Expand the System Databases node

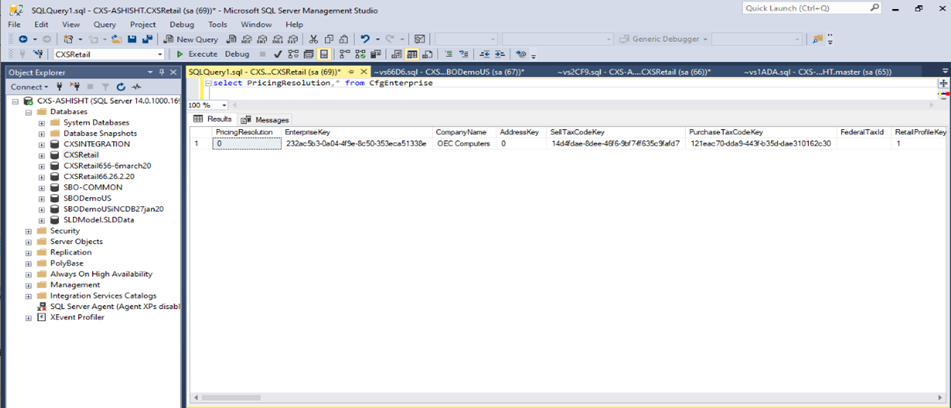point(42,122)
